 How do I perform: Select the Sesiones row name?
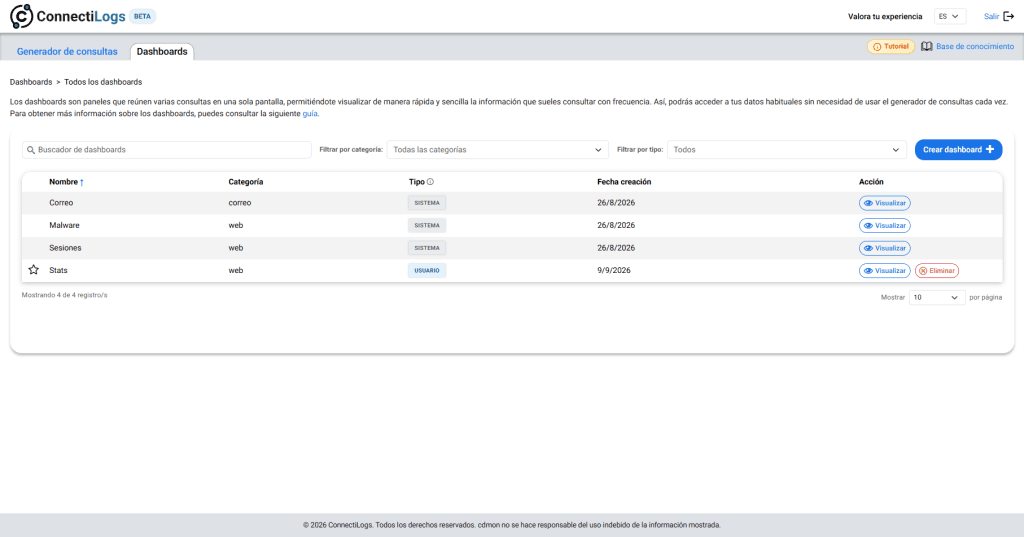(65, 248)
